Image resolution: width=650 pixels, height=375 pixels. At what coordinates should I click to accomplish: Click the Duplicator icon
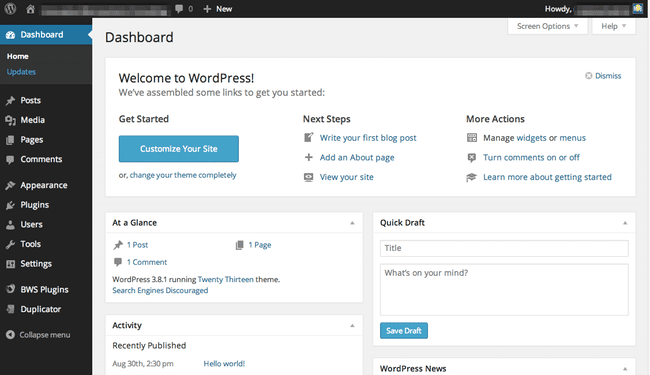[10, 309]
